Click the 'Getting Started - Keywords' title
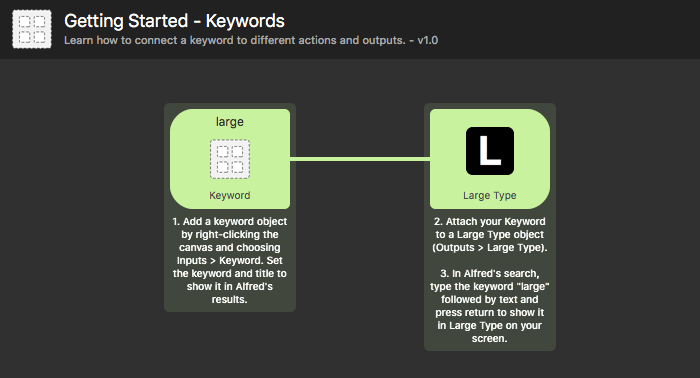The image size is (700, 378). click(x=174, y=21)
